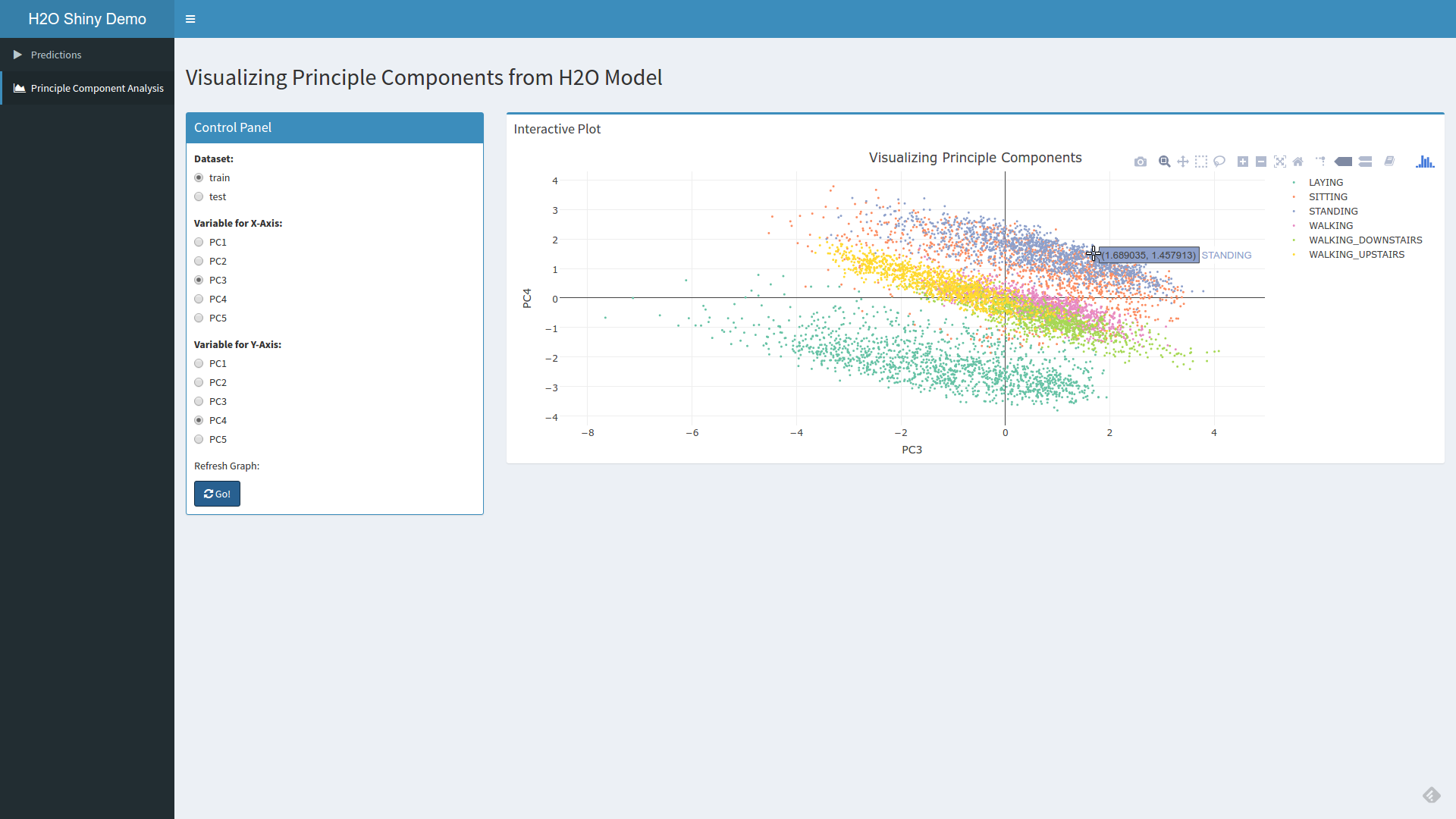Enable compare data on hover icon

1366,162
